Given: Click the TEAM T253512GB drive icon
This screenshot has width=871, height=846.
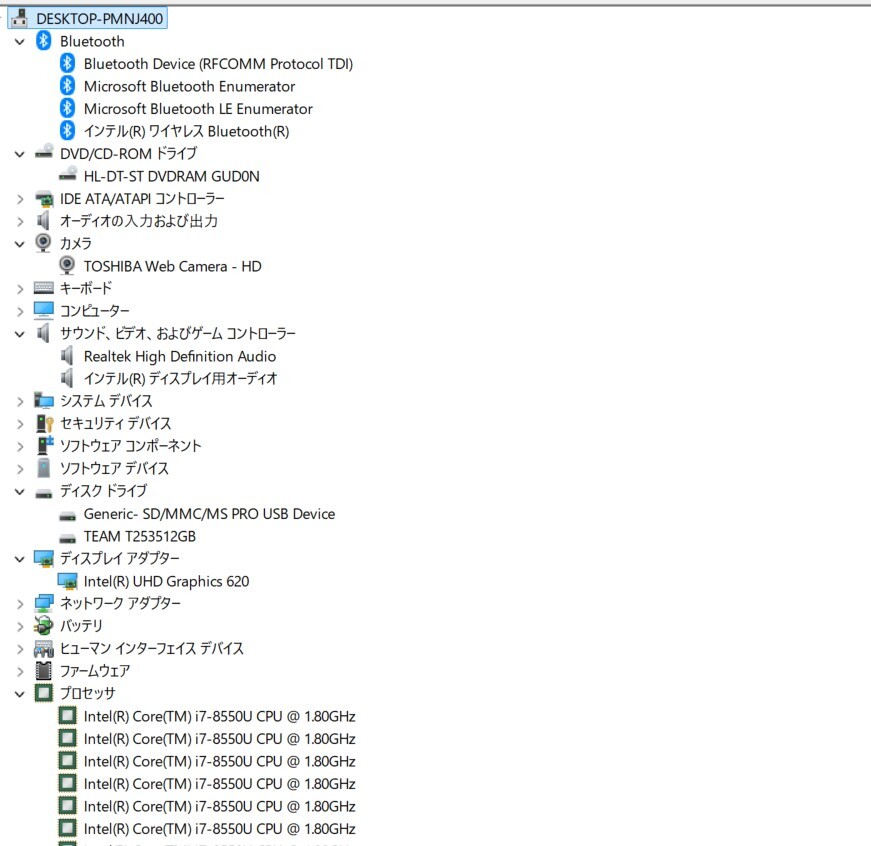Looking at the screenshot, I should [68, 538].
